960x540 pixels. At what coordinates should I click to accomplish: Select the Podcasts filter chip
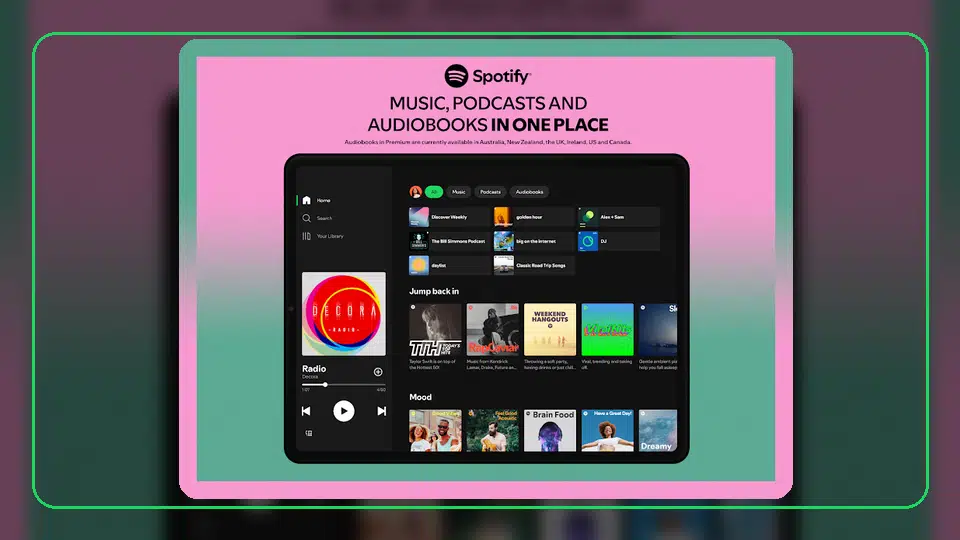[x=490, y=192]
